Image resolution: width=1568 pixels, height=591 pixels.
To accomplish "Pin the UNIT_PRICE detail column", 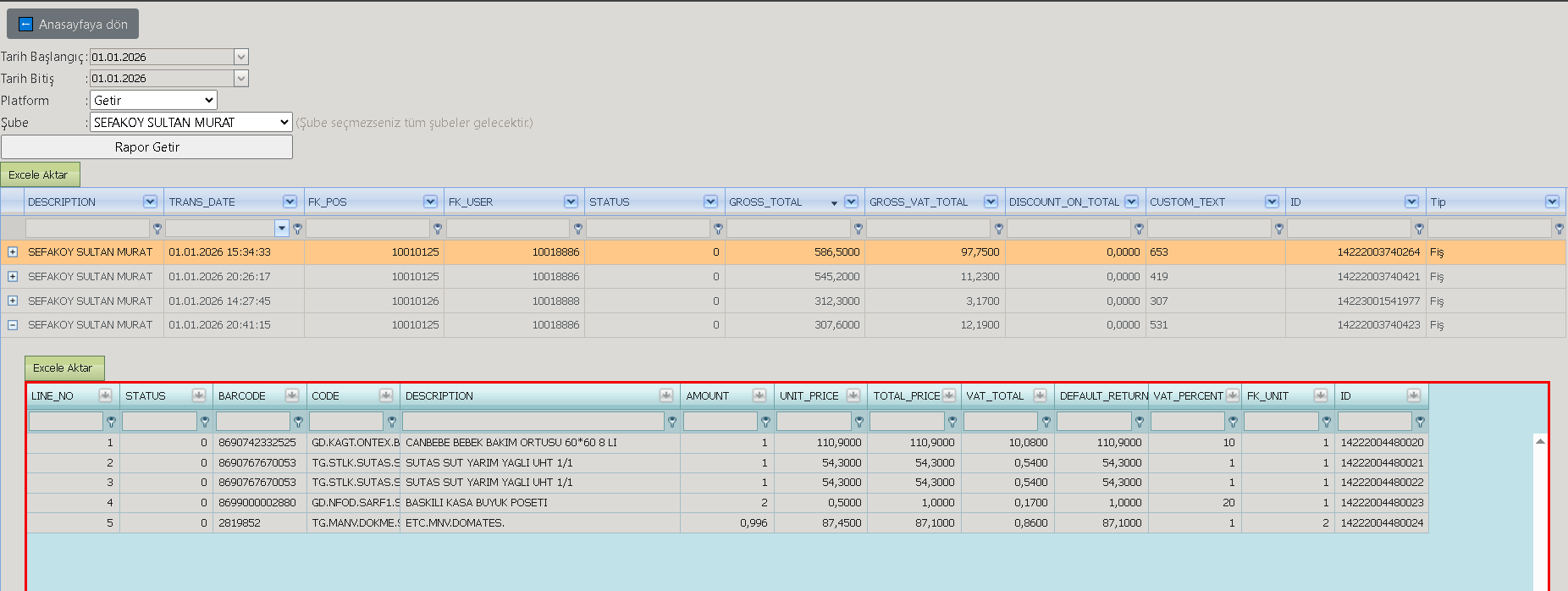I will point(853,395).
